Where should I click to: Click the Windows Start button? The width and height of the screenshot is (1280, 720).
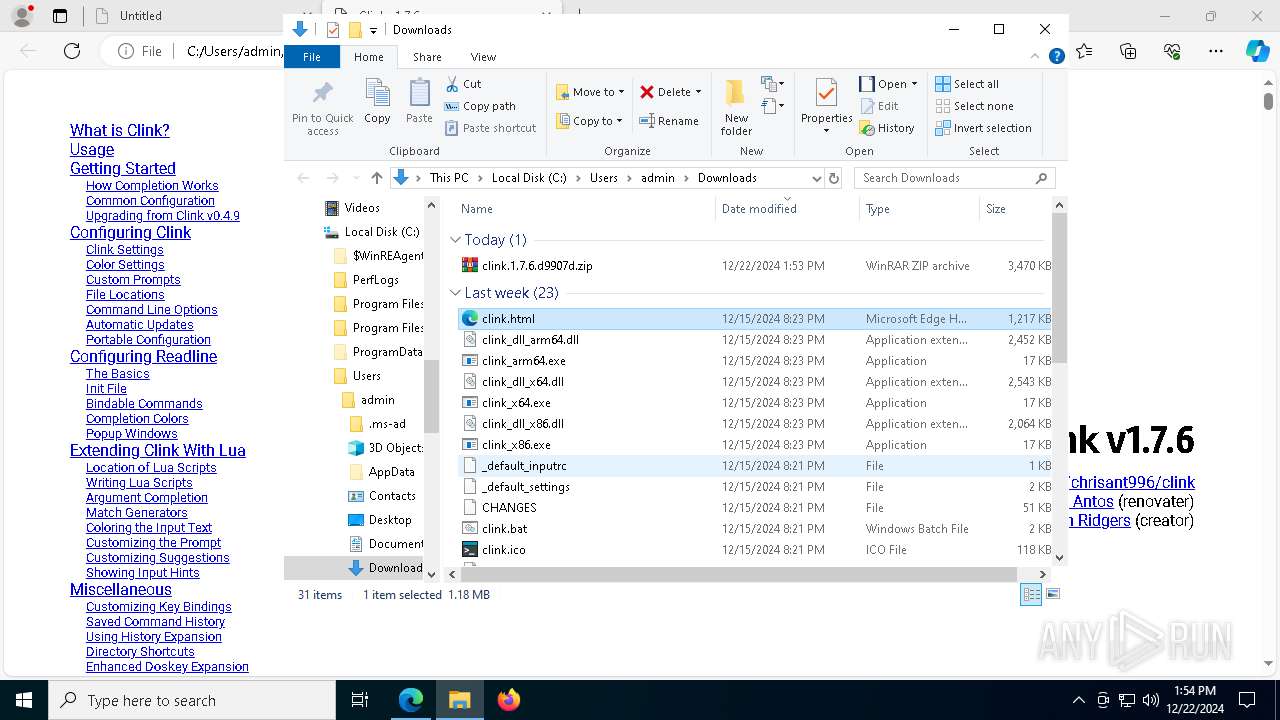click(24, 700)
